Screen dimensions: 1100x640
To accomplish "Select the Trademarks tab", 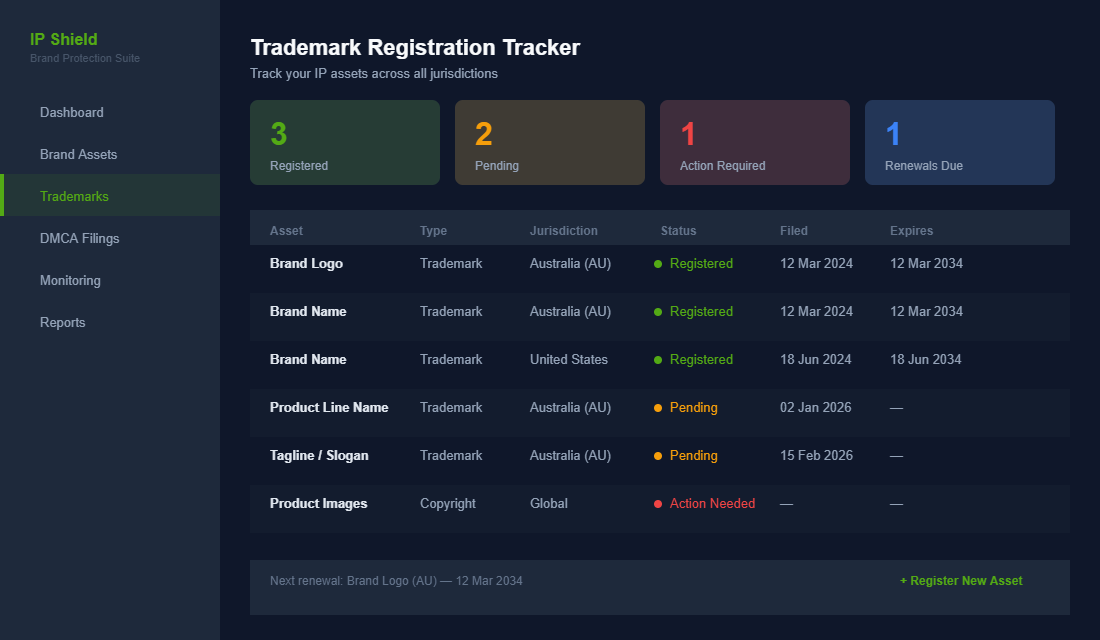I will click(x=74, y=196).
